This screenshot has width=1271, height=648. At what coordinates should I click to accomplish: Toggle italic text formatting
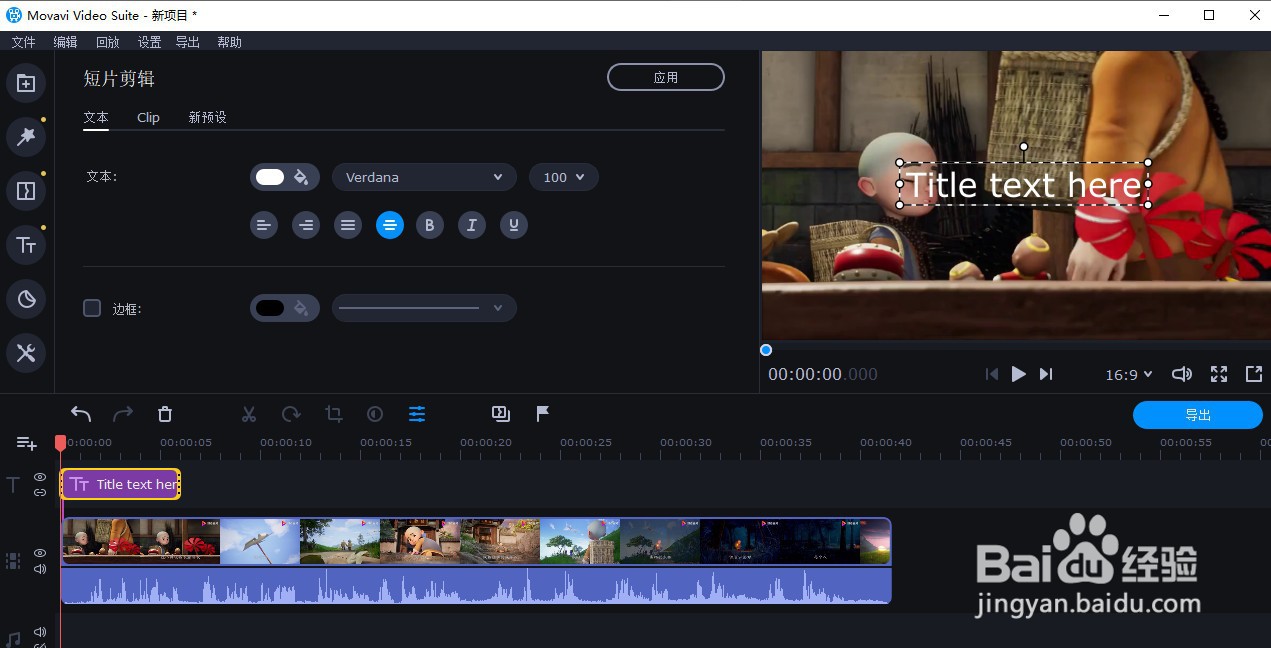point(472,225)
